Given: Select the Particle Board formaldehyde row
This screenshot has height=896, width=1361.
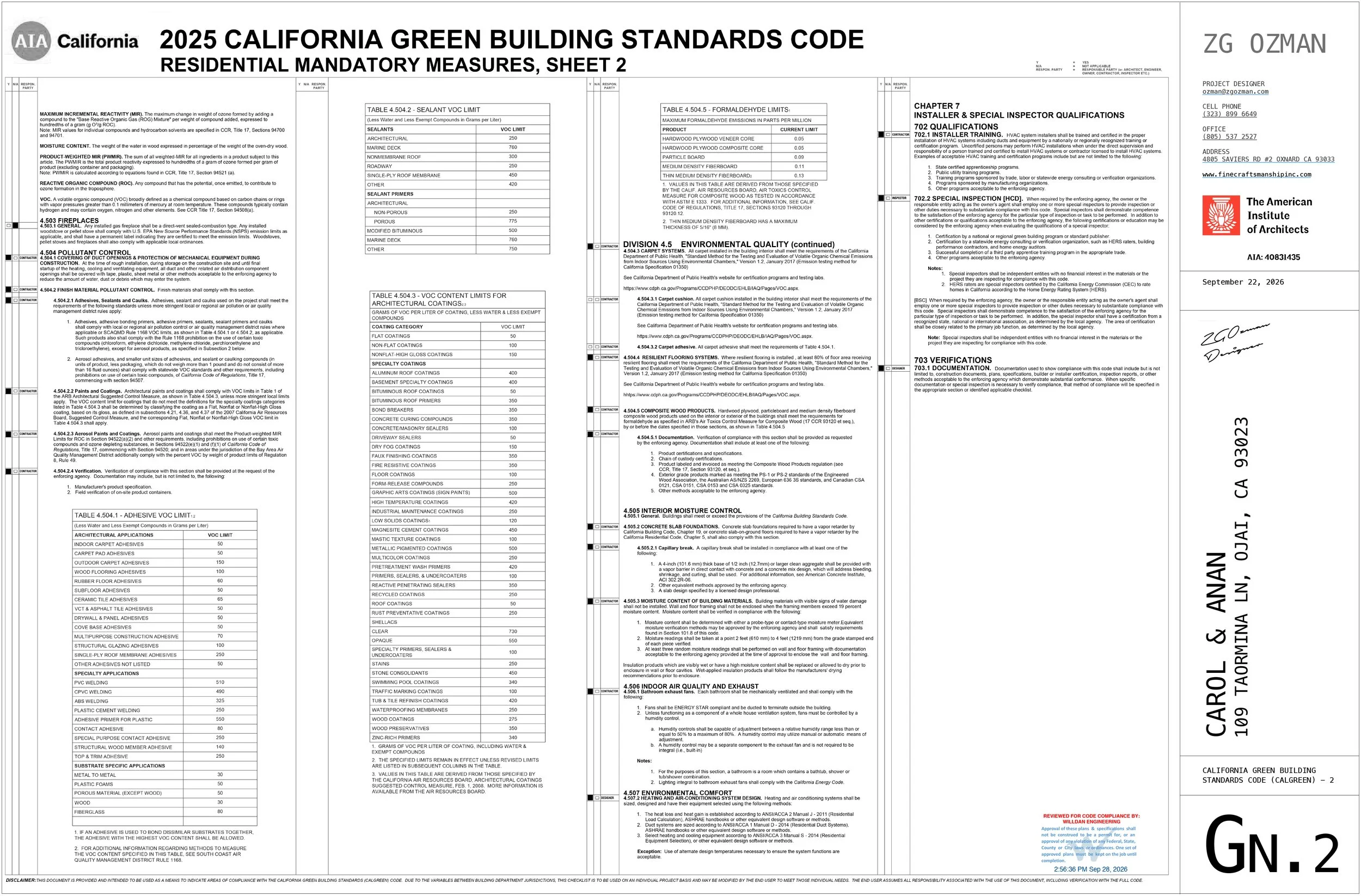Looking at the screenshot, I should 744,157.
